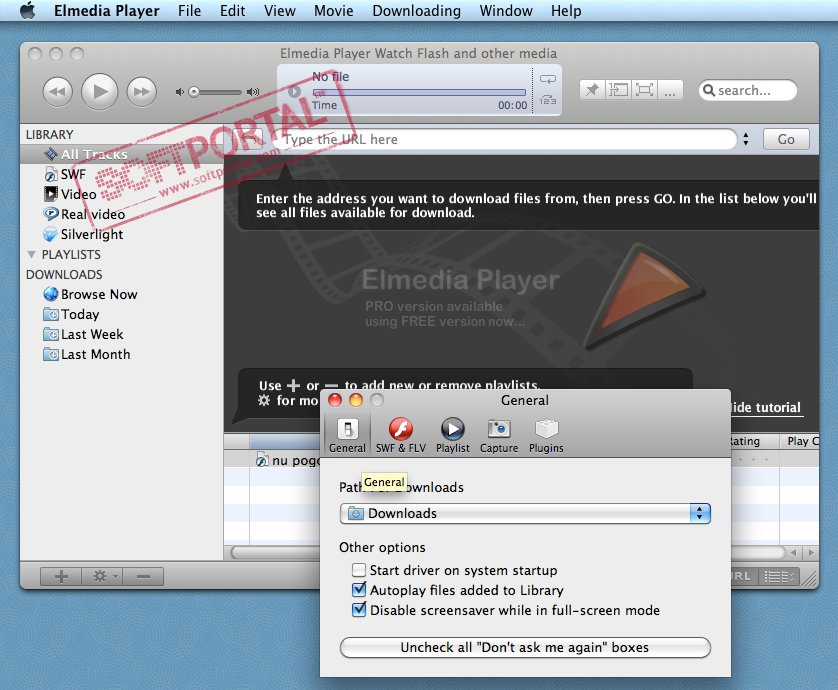Select All Tracks in the library
The width and height of the screenshot is (838, 690).
[122, 154]
